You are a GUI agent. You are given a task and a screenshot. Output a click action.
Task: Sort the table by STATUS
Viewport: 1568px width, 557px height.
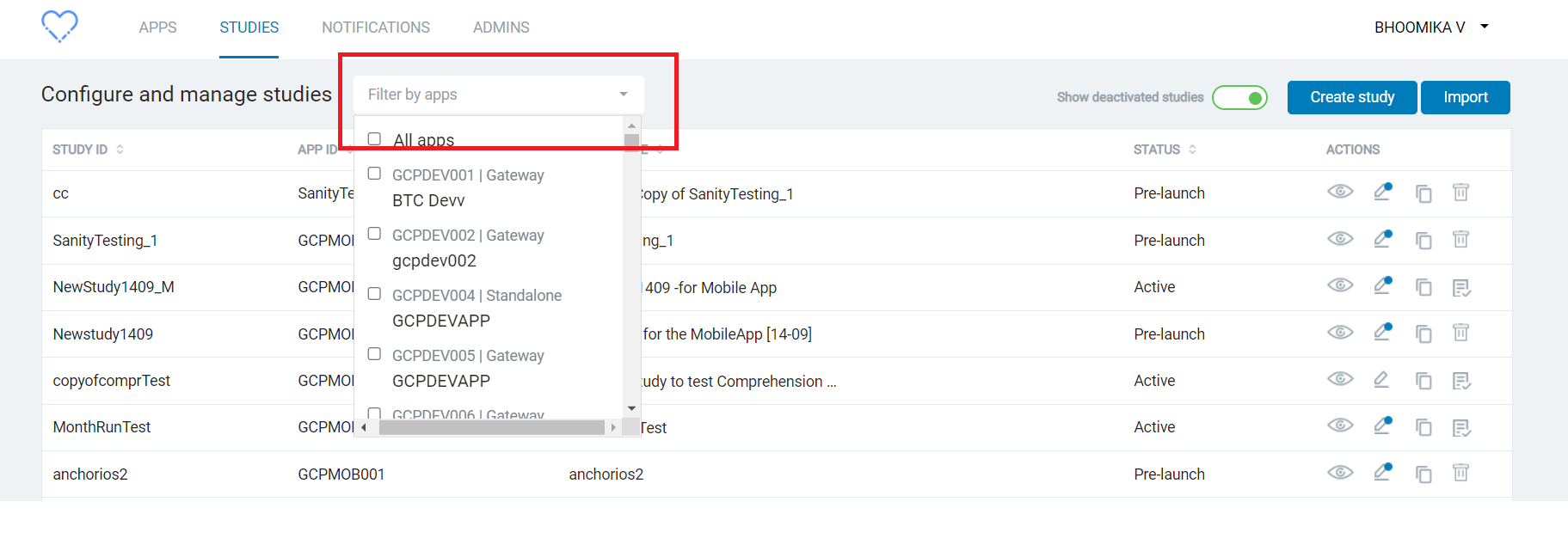[x=1165, y=150]
